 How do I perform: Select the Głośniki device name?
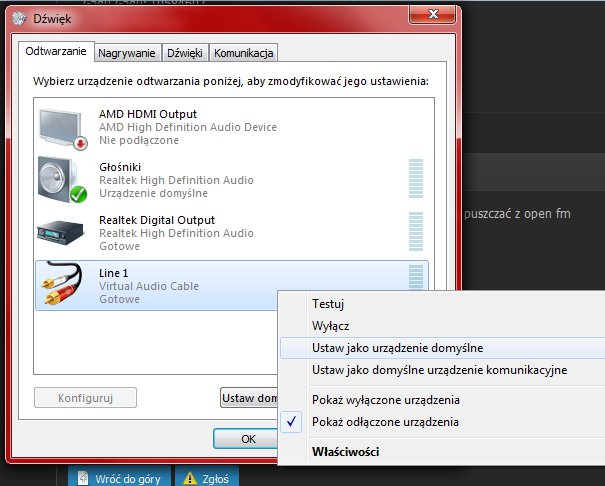120,167
